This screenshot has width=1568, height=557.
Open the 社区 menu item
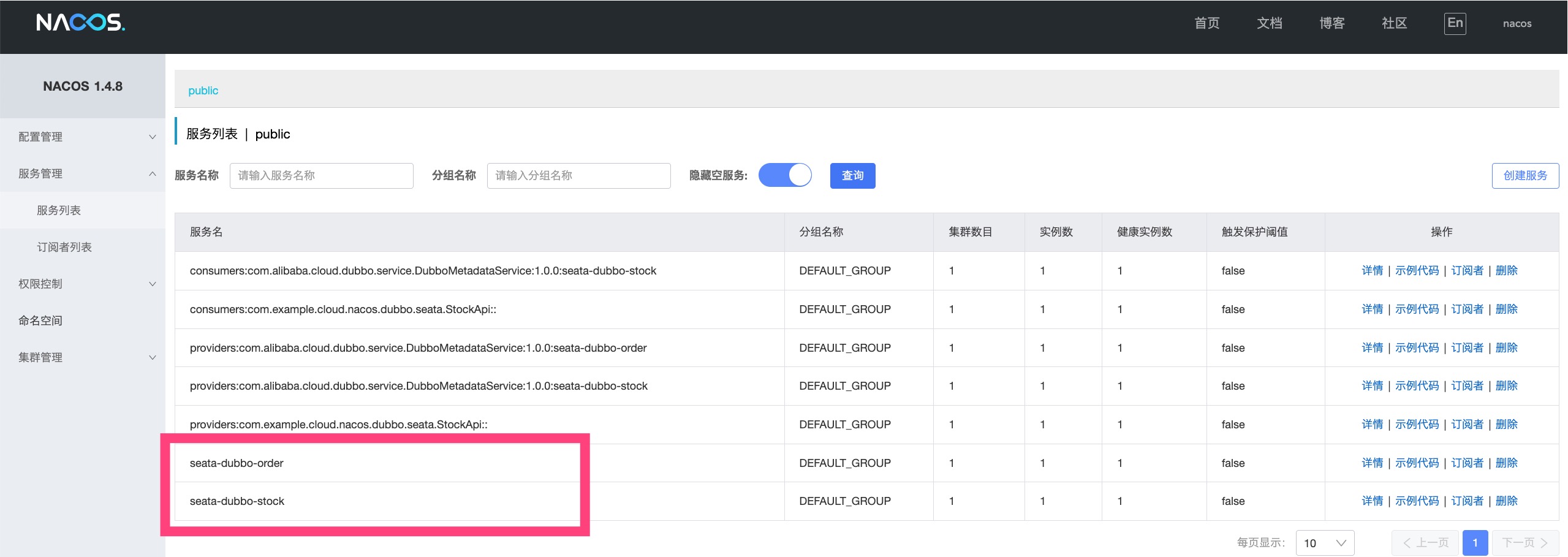pyautogui.click(x=1394, y=23)
